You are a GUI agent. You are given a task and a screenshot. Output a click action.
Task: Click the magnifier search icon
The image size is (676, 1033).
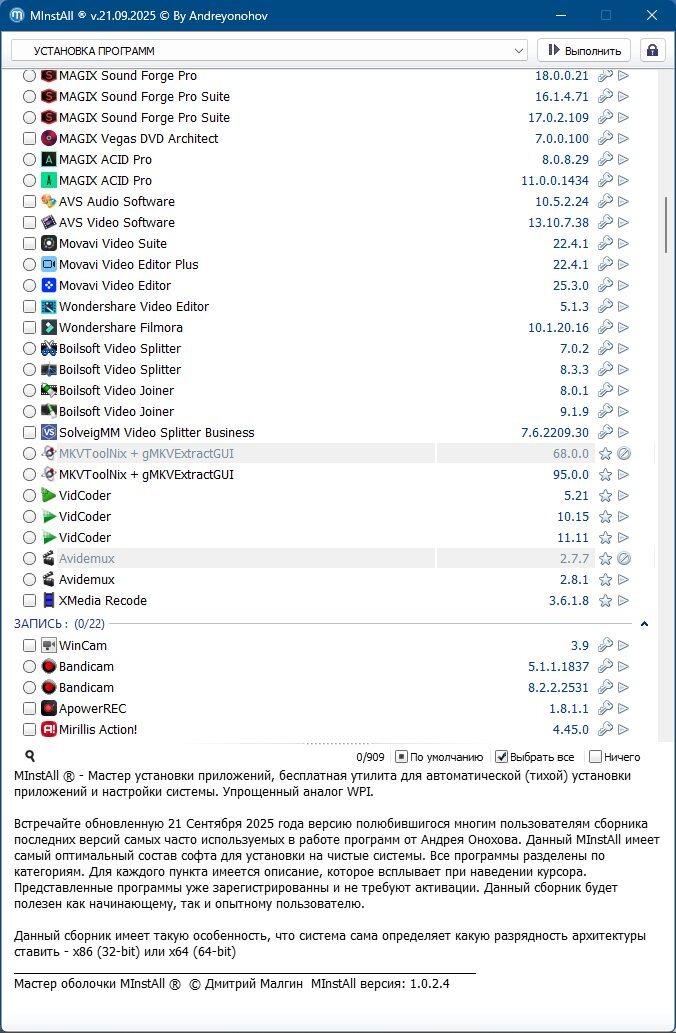(x=30, y=757)
